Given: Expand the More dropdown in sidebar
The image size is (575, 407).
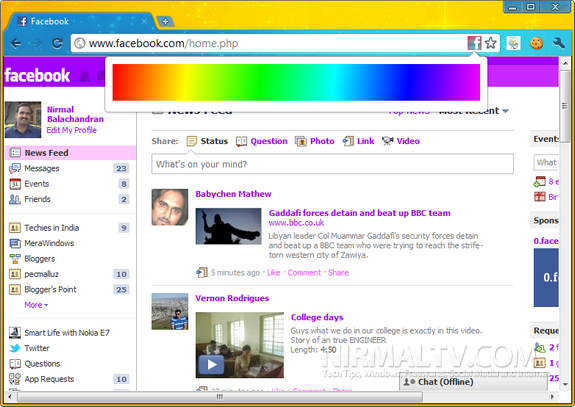Looking at the screenshot, I should (36, 305).
